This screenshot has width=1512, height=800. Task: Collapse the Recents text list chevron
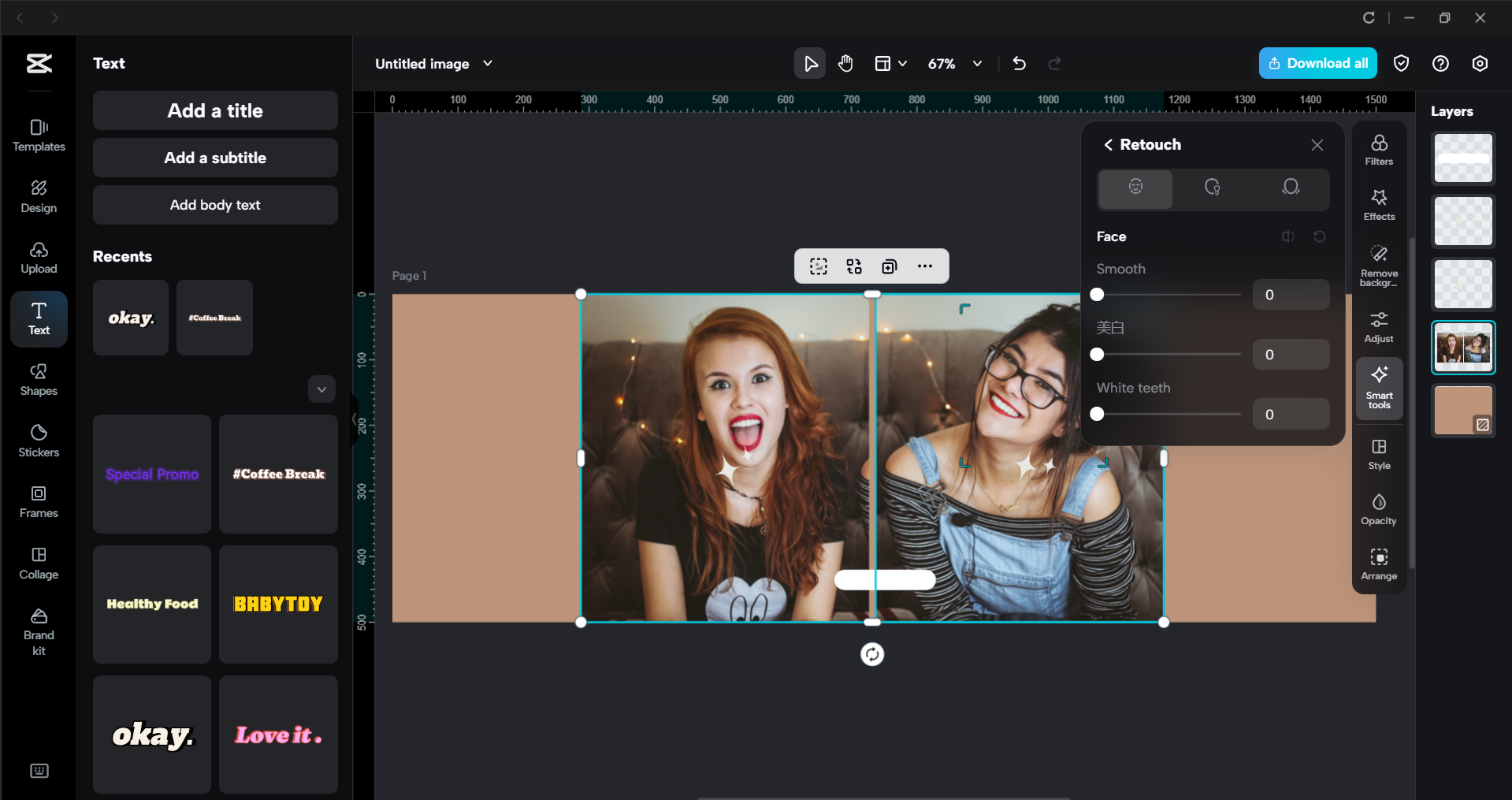tap(321, 389)
